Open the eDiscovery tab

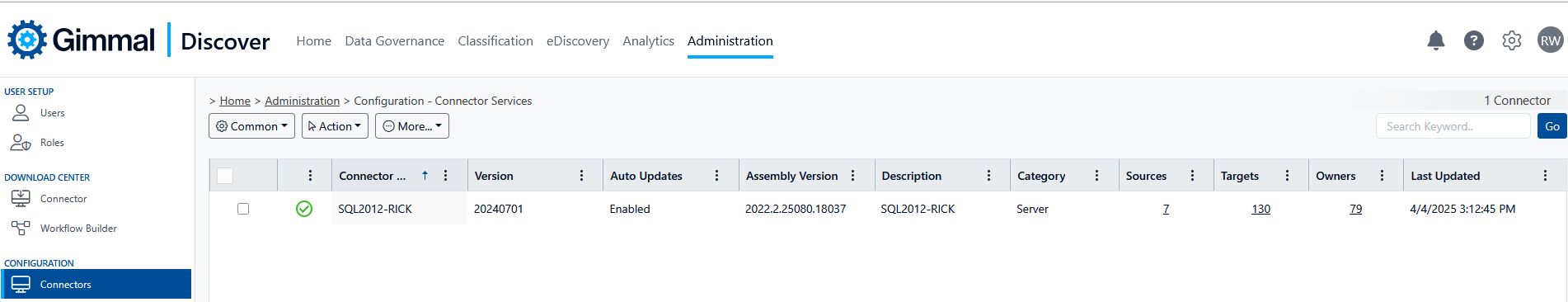(578, 40)
